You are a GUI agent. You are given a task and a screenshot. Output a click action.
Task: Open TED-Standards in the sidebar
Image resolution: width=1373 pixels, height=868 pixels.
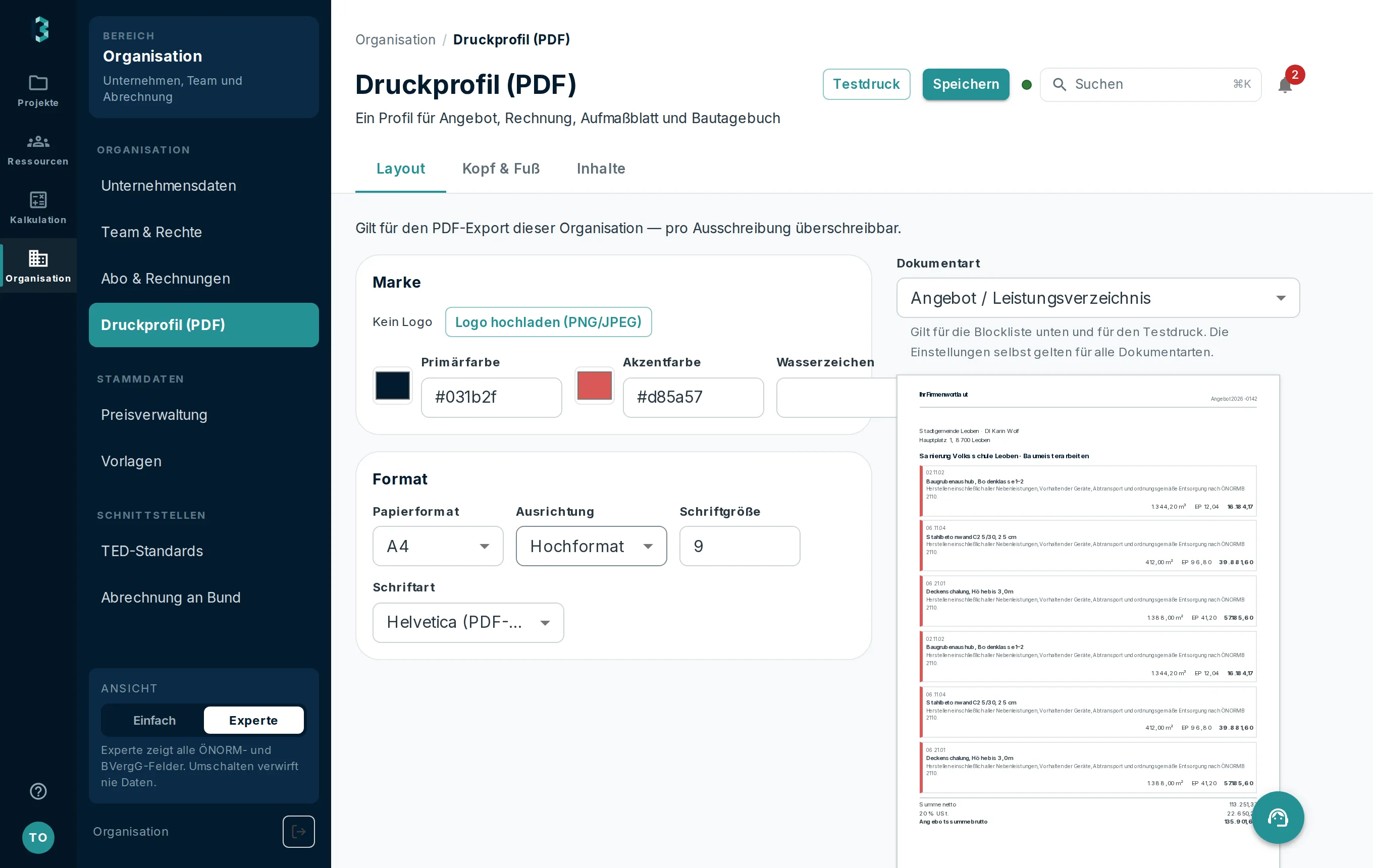pyautogui.click(x=203, y=551)
